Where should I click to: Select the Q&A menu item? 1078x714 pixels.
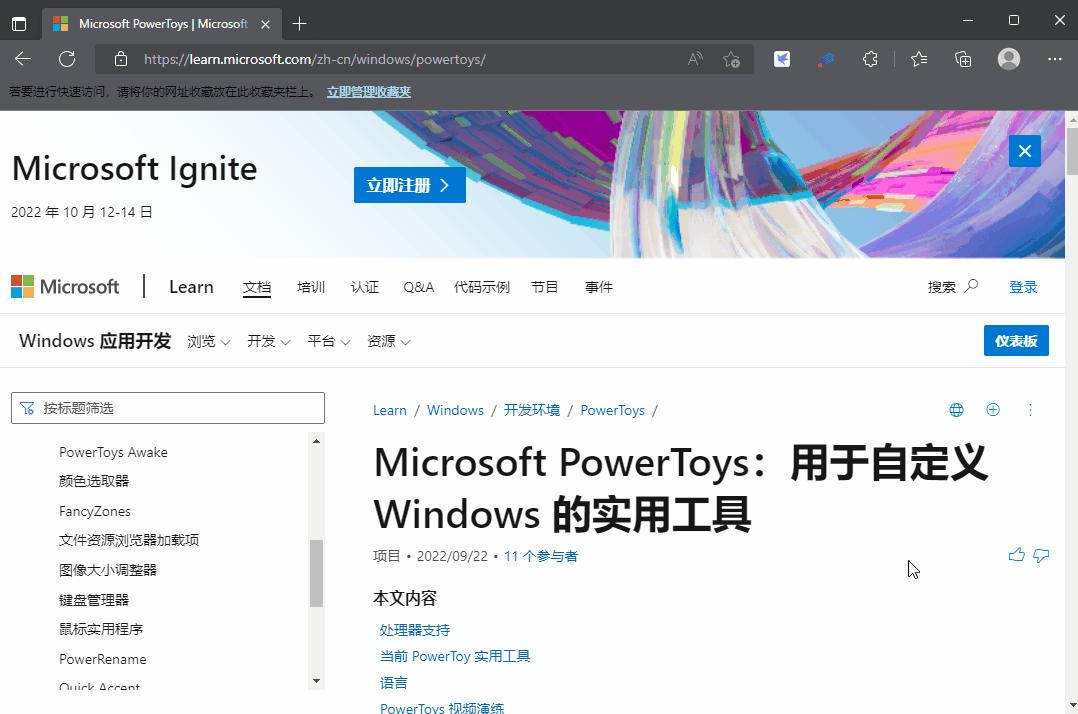(418, 287)
